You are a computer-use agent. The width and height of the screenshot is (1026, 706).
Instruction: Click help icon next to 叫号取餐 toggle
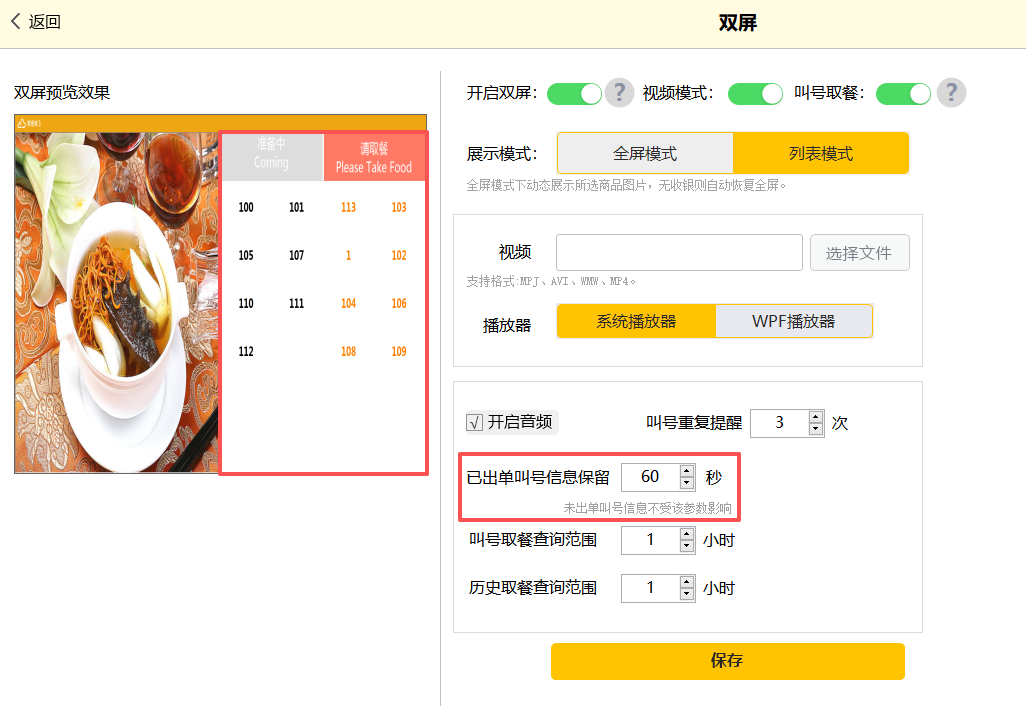[951, 93]
